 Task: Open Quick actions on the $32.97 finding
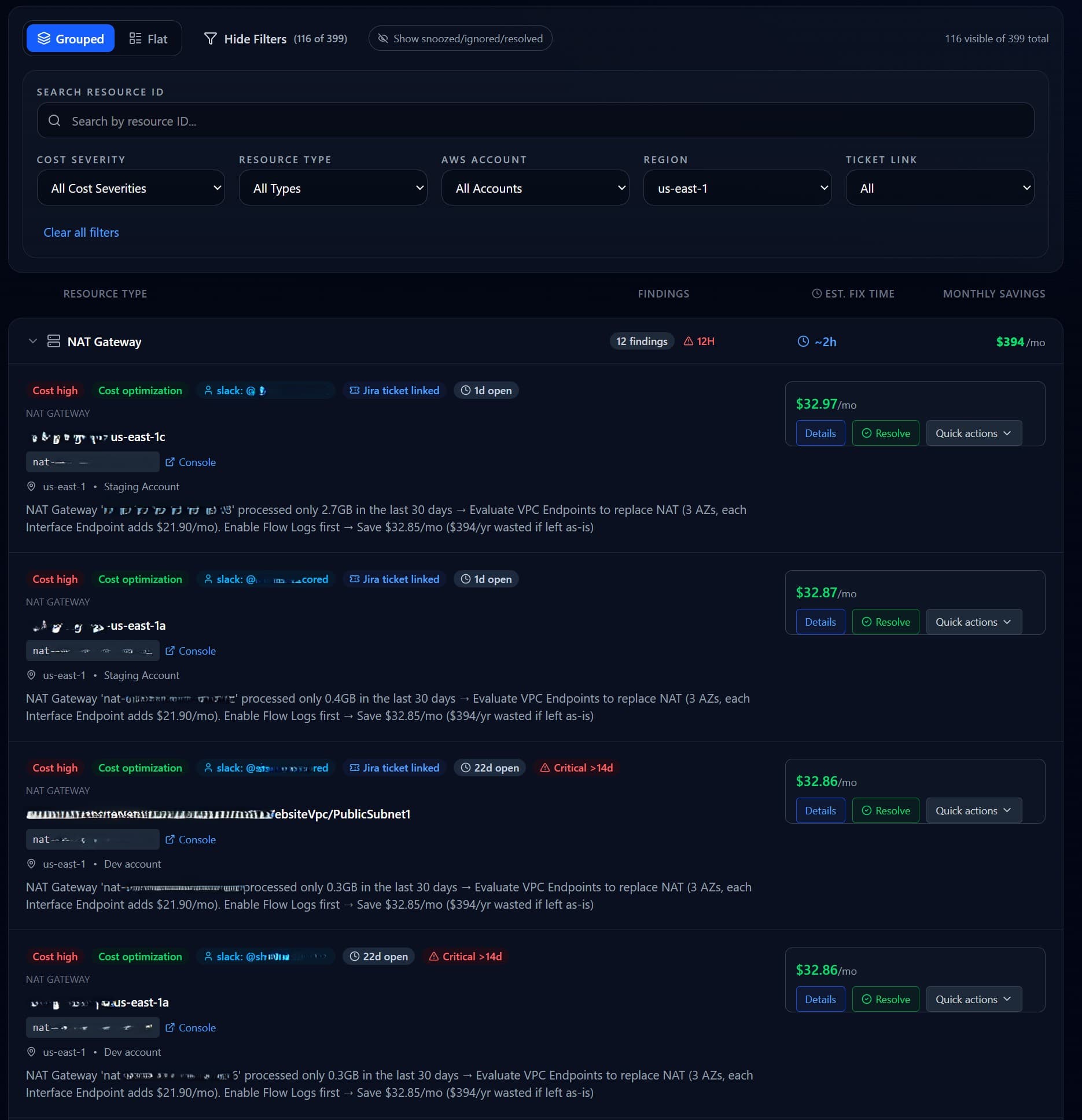pyautogui.click(x=973, y=433)
